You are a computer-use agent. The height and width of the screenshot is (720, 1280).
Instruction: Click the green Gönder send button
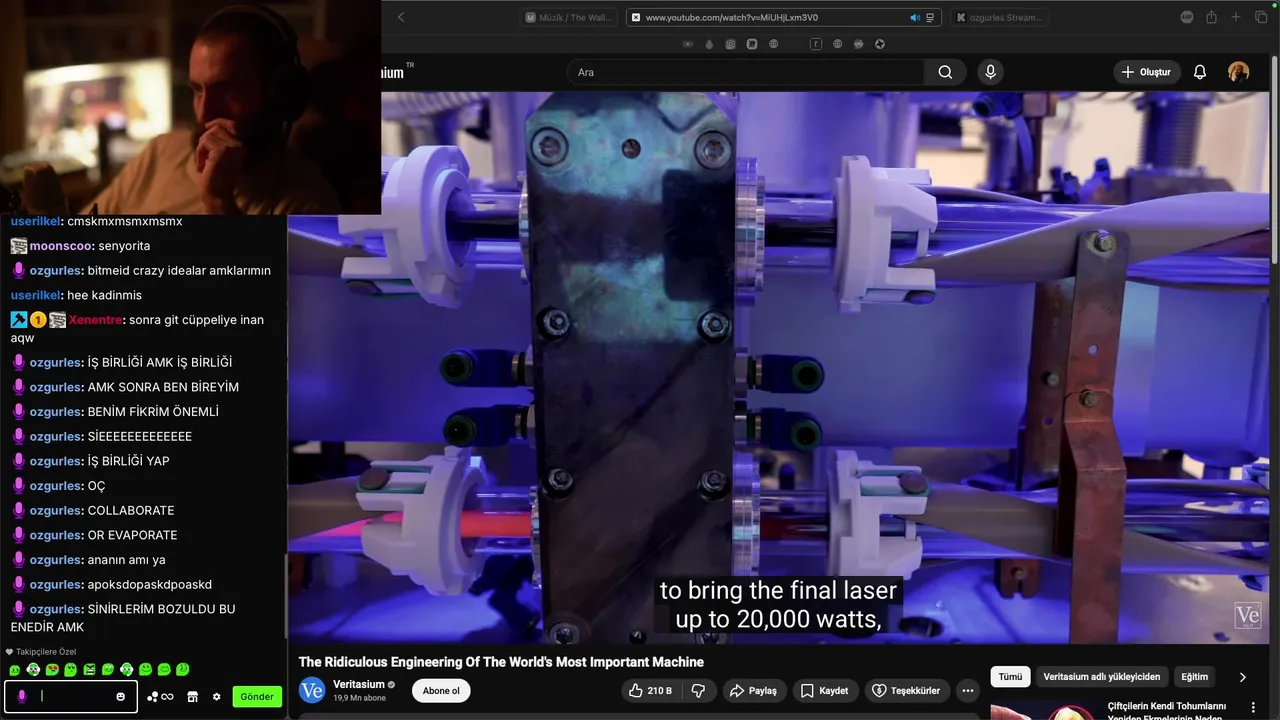click(x=257, y=697)
